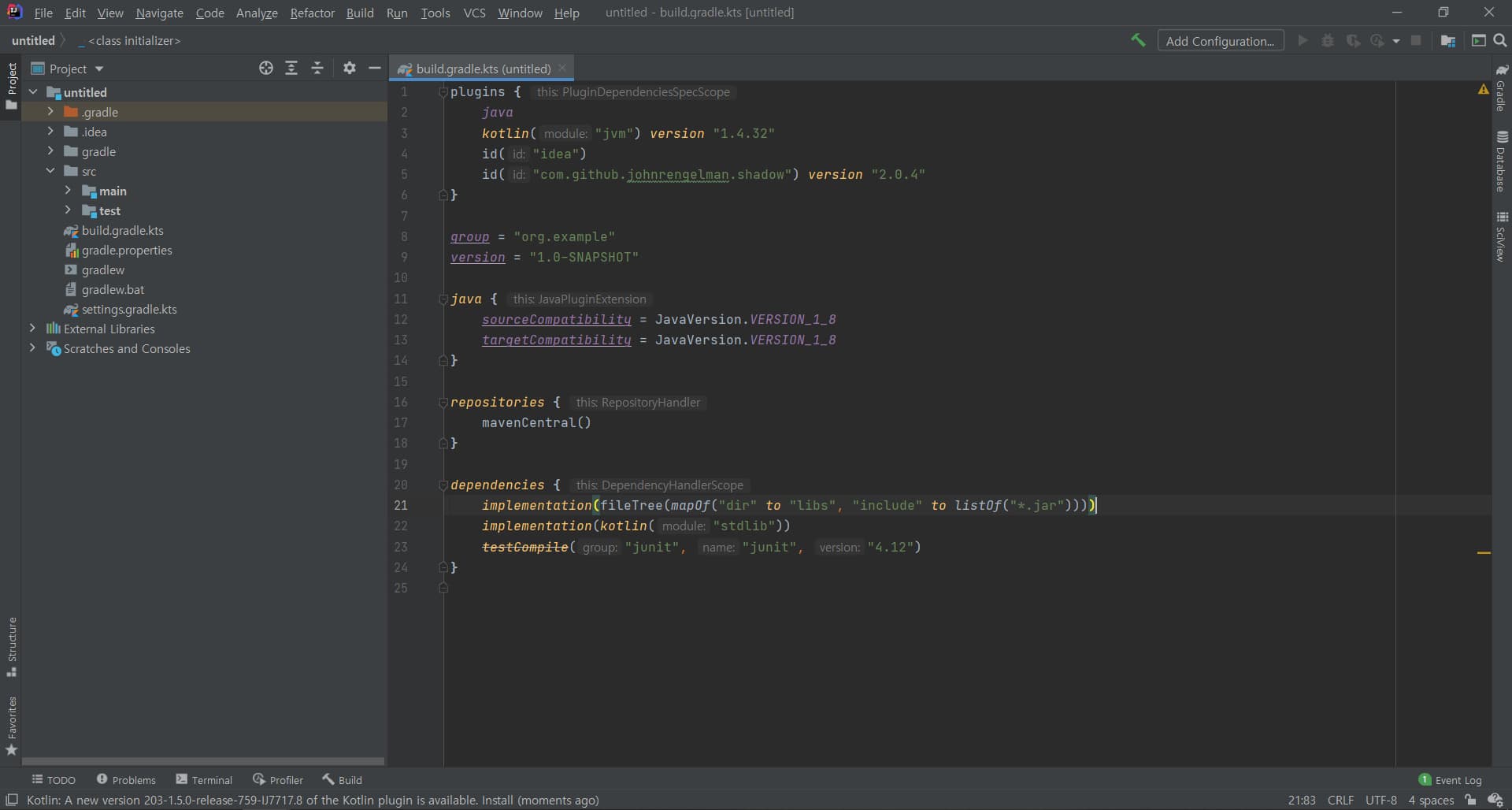The image size is (1512, 810).
Task: Run with Coverage using the coverage icon
Action: tap(1354, 40)
